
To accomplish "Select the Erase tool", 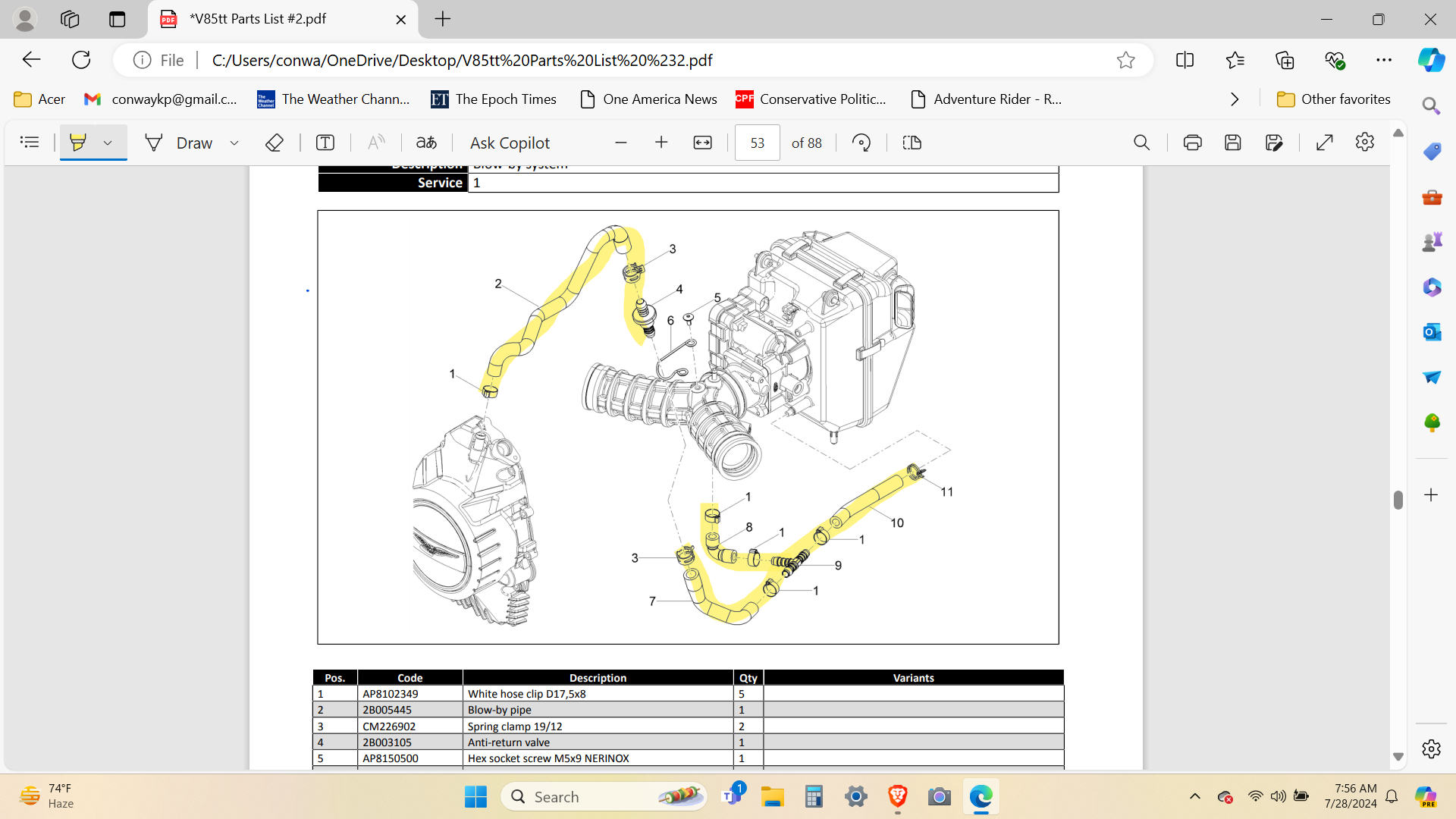I will tap(275, 143).
